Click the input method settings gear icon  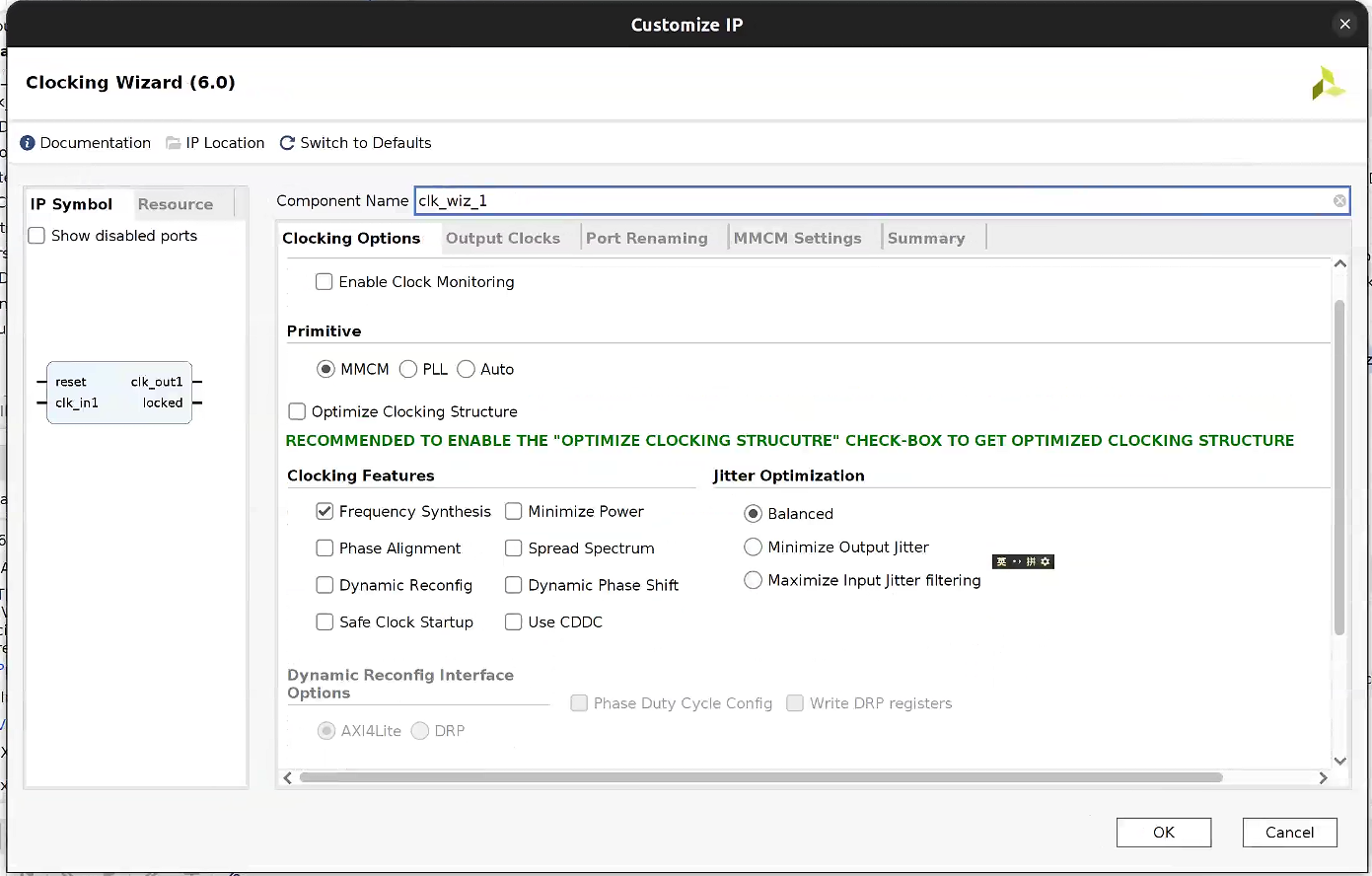pos(1047,562)
